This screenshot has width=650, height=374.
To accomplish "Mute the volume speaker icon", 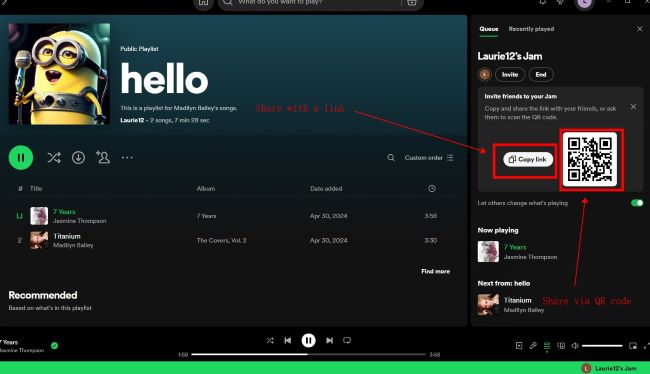I will coord(575,345).
